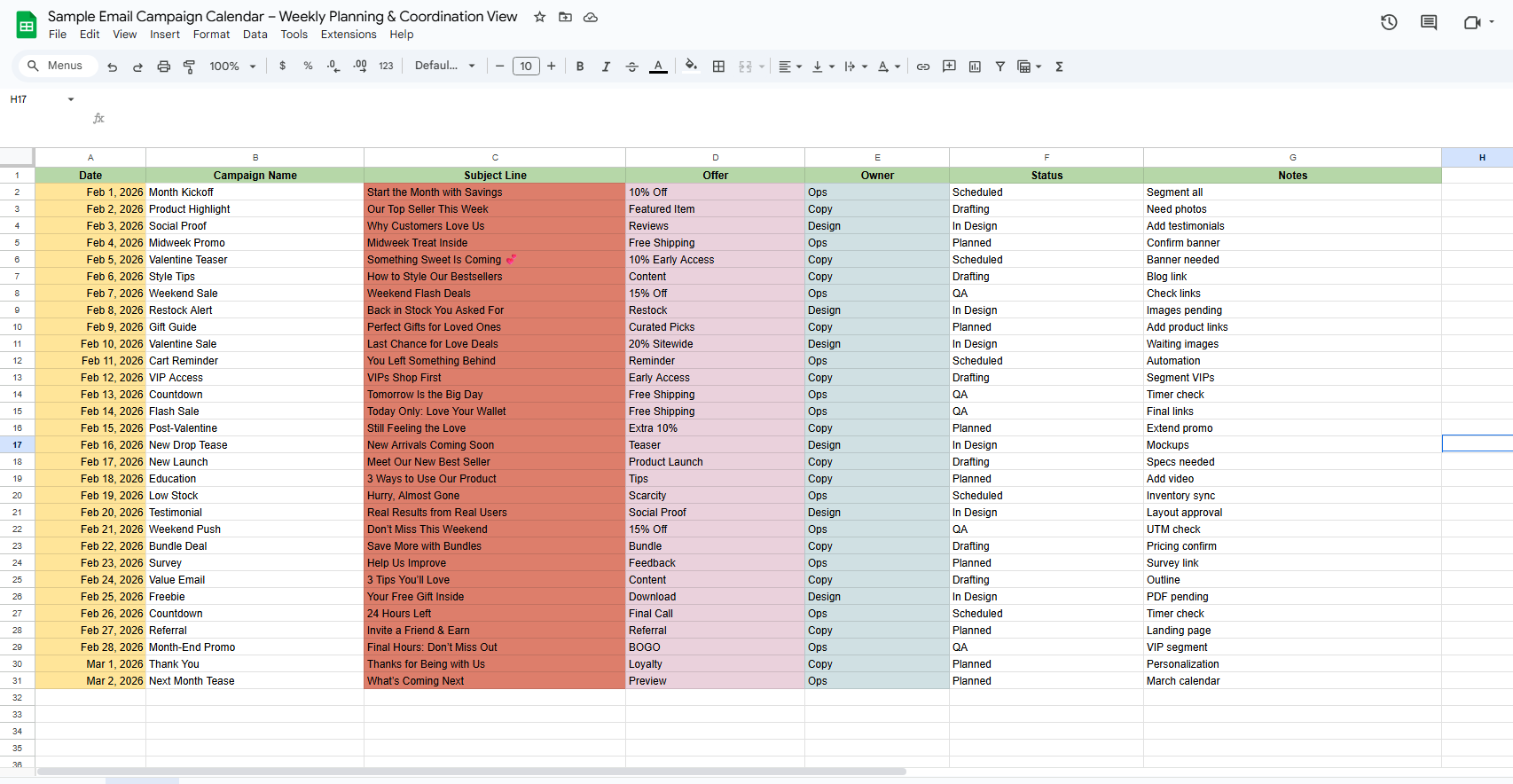This screenshot has height=784, width=1513.
Task: Open the comments panel icon
Action: pyautogui.click(x=1428, y=22)
